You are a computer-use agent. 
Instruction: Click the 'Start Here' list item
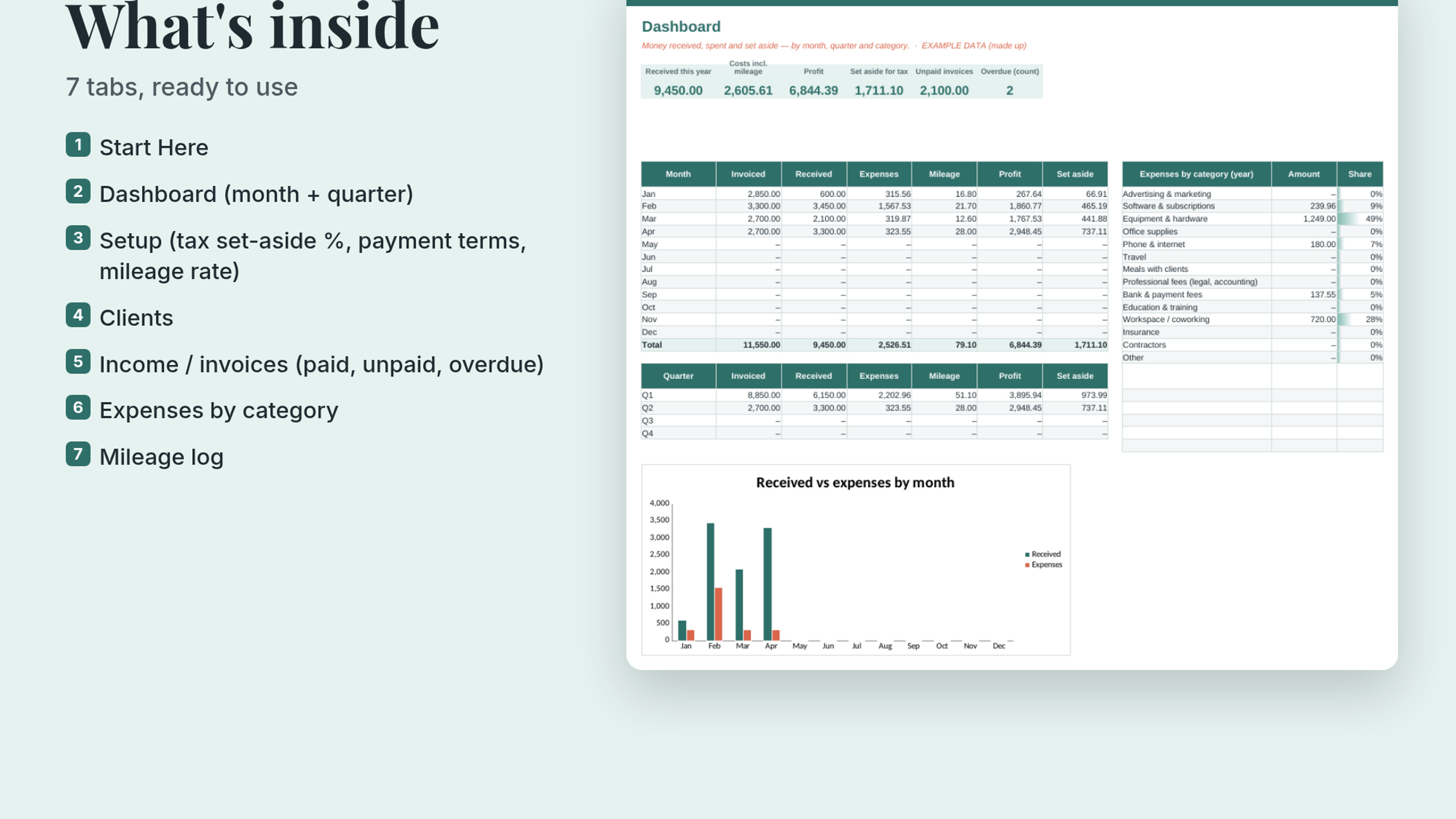point(154,147)
